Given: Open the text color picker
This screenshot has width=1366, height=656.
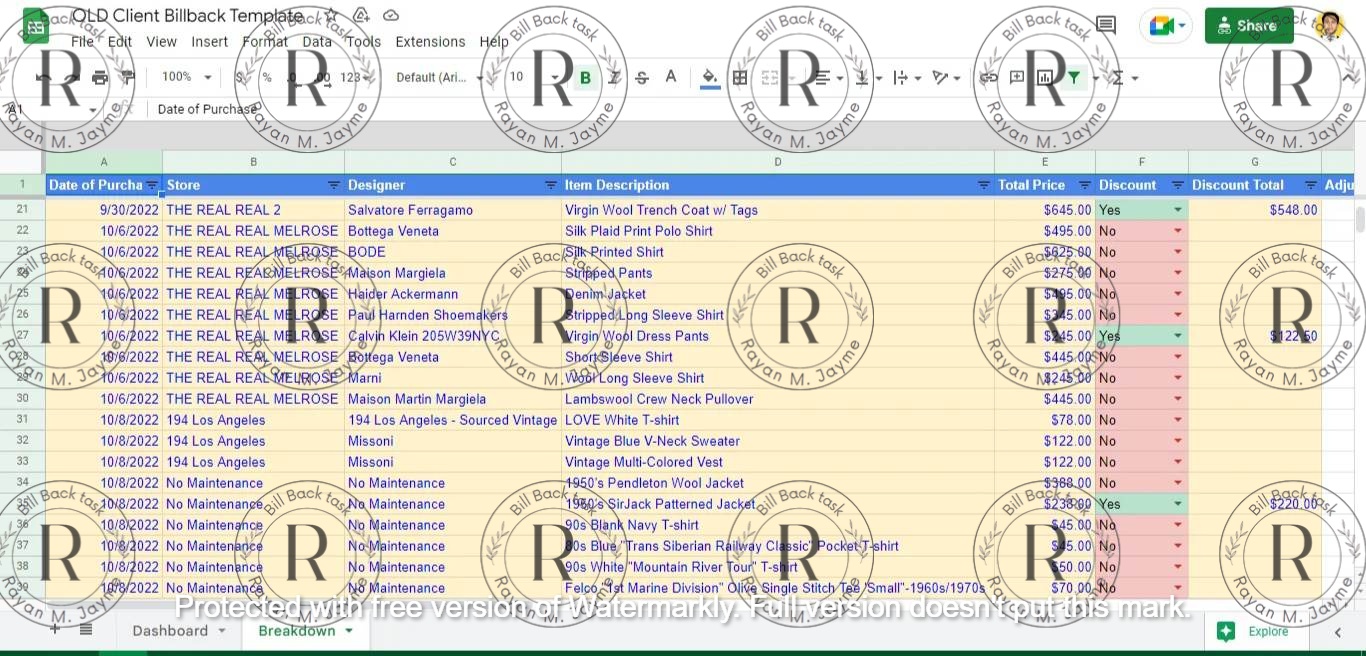Looking at the screenshot, I should click(671, 77).
